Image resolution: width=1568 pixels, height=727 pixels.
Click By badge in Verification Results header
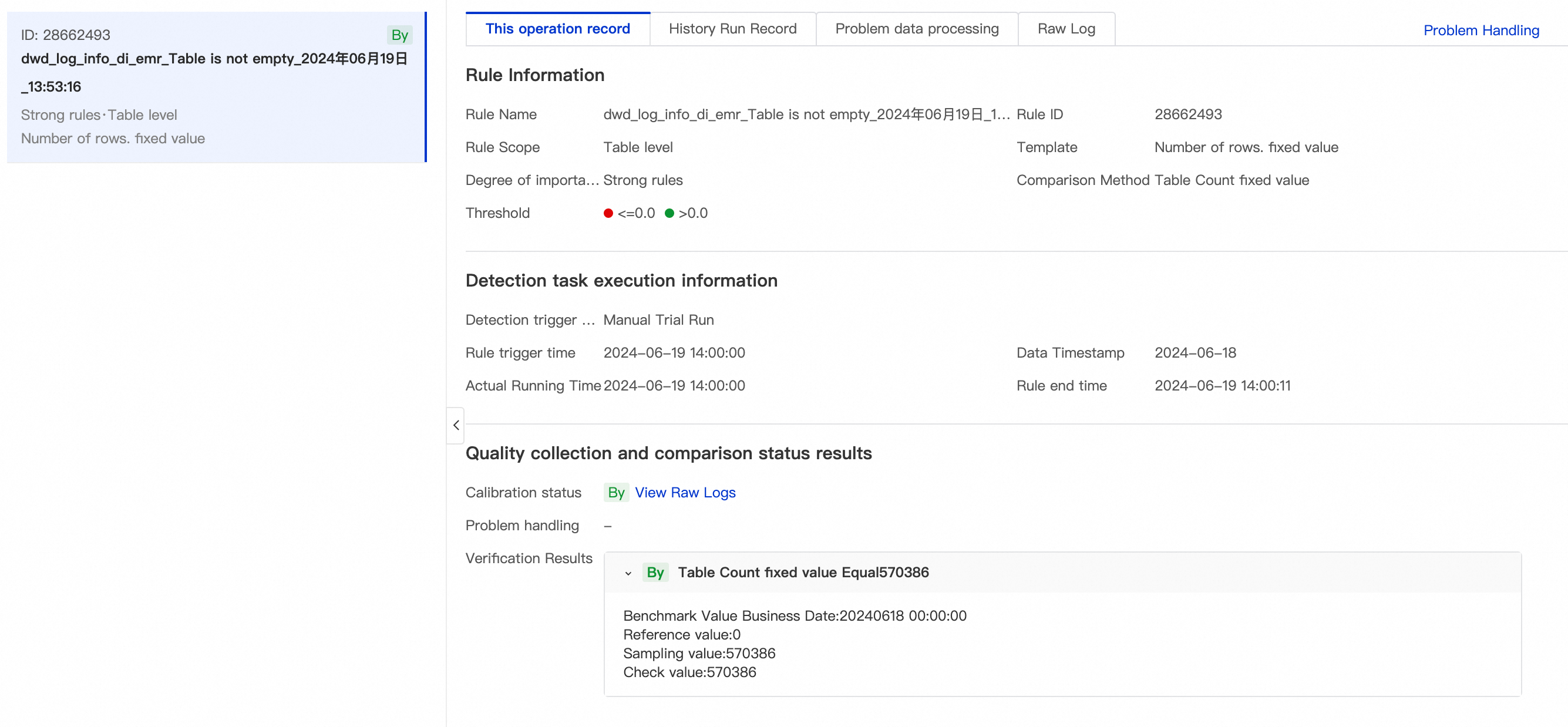655,573
